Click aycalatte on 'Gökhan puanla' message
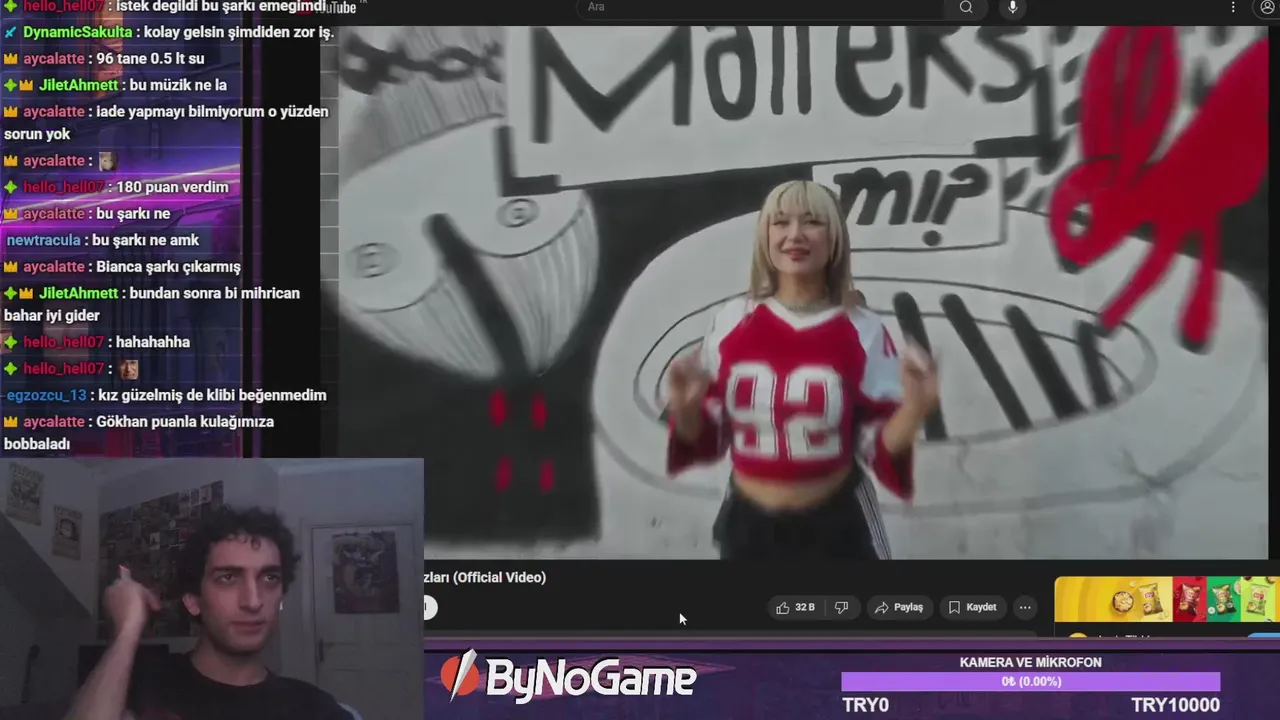Screen dimensions: 1280x720 (x=54, y=421)
